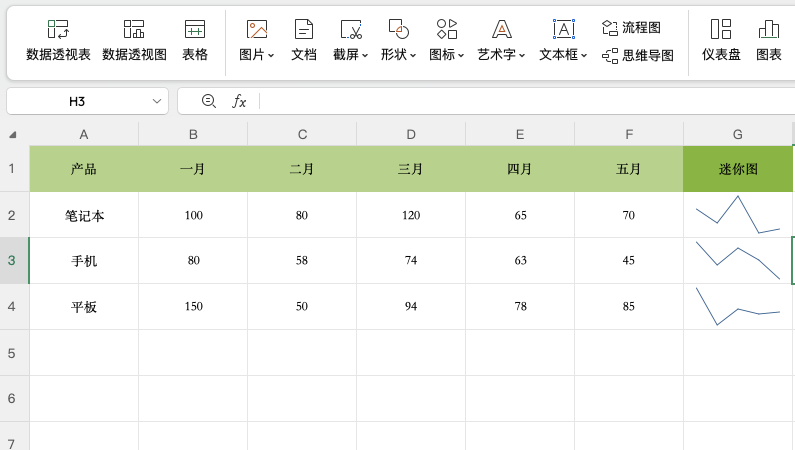The width and height of the screenshot is (795, 450).
Task: Click the 手机 row sparkline
Action: click(x=738, y=260)
